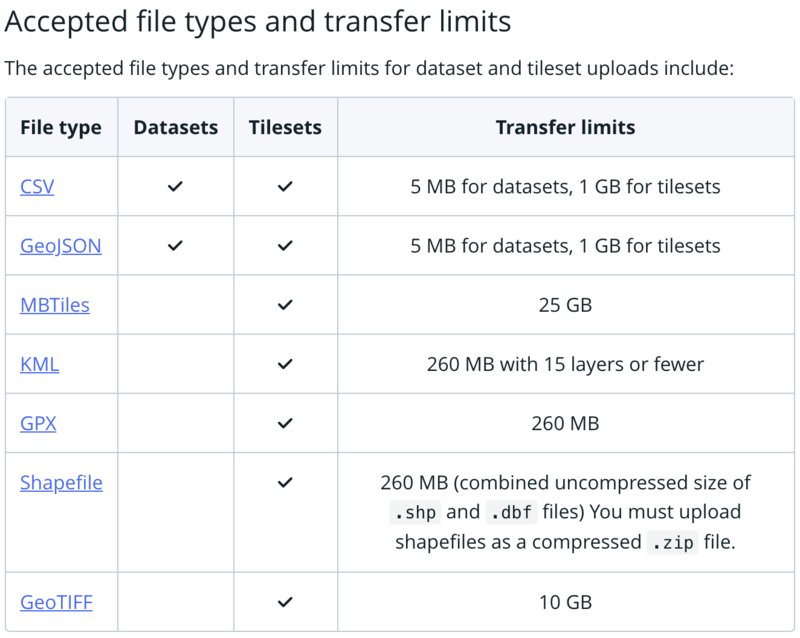Click the .zip code snippet
The image size is (800, 638).
tap(672, 543)
